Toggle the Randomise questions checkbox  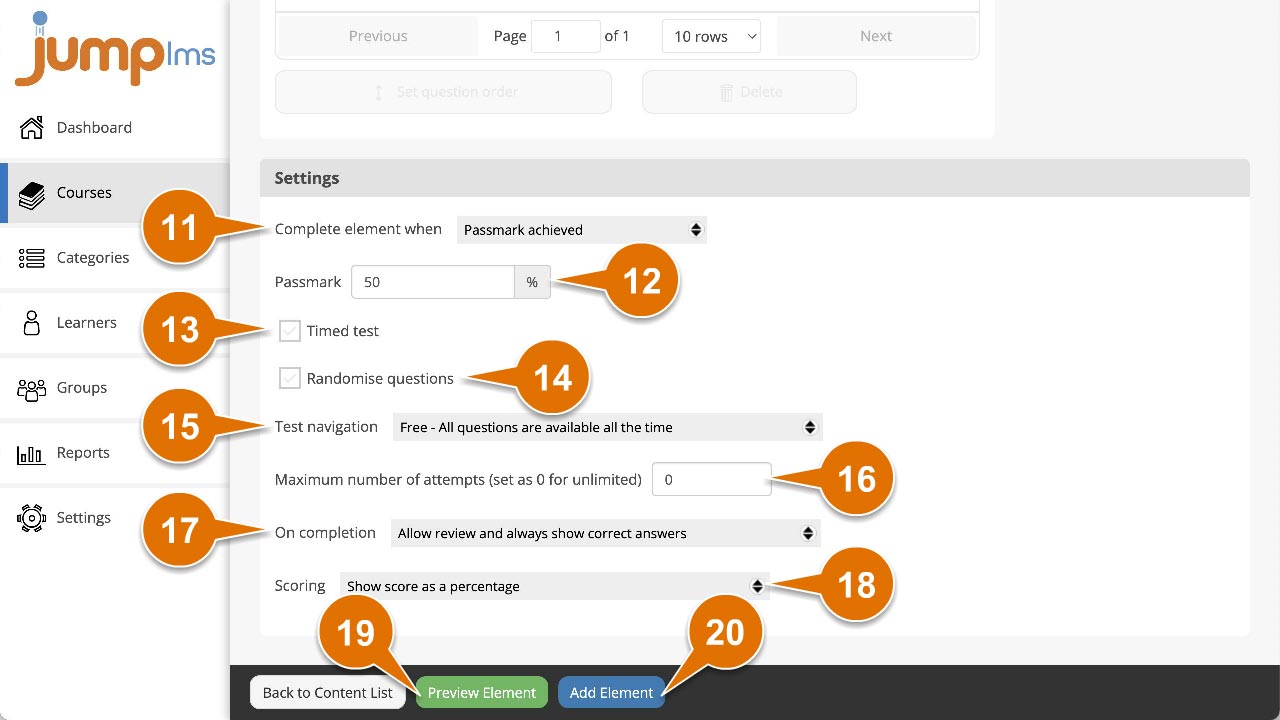point(289,378)
